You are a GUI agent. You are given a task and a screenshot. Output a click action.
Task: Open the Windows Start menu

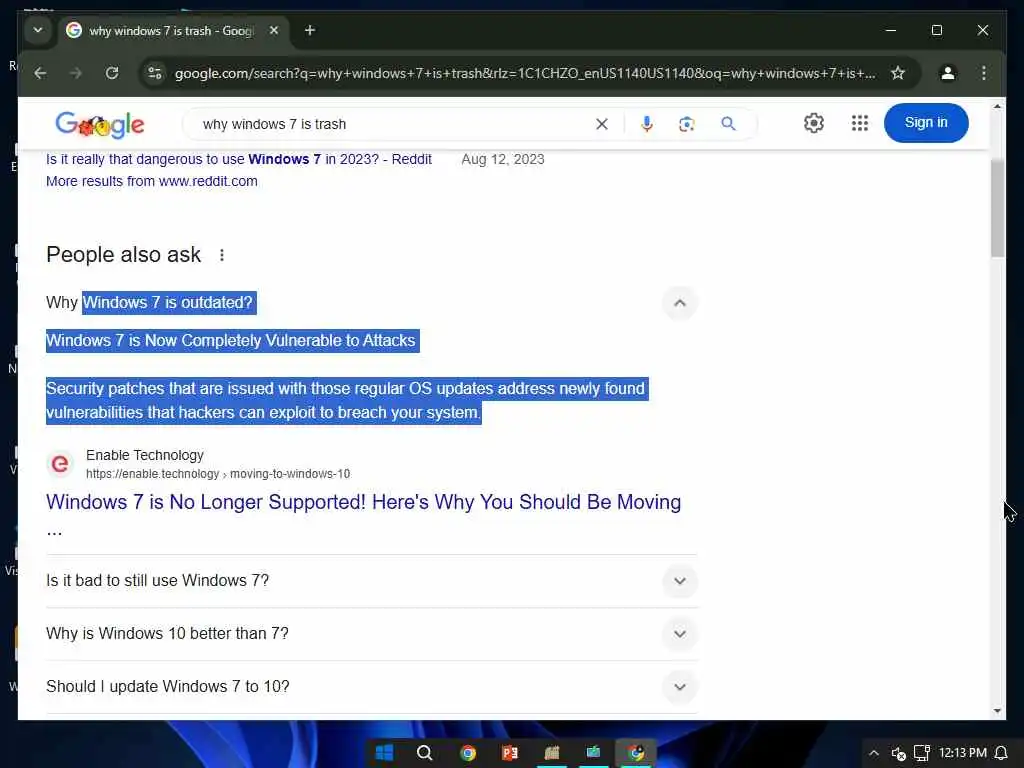384,753
